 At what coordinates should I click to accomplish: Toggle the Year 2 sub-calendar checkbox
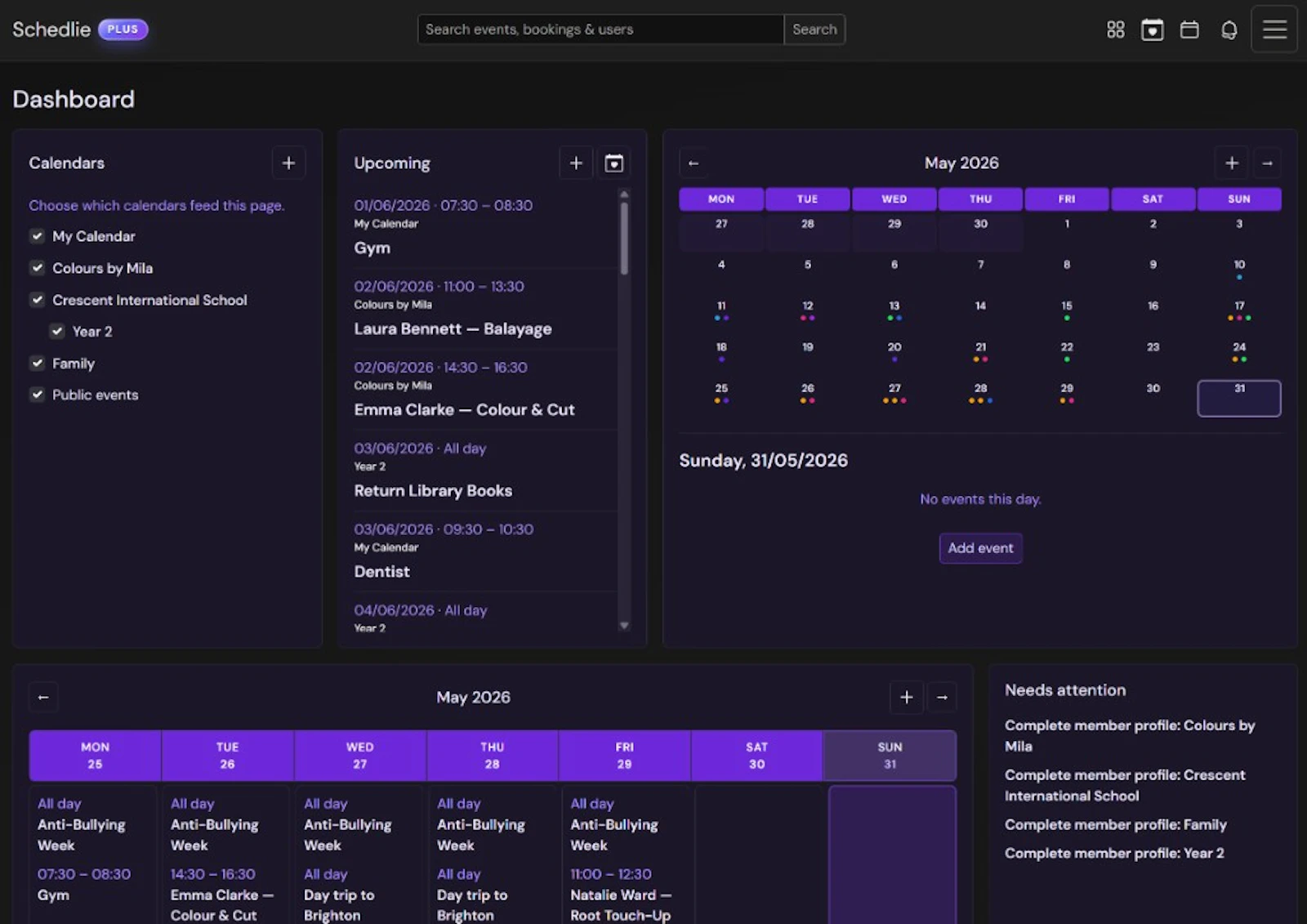pos(57,331)
